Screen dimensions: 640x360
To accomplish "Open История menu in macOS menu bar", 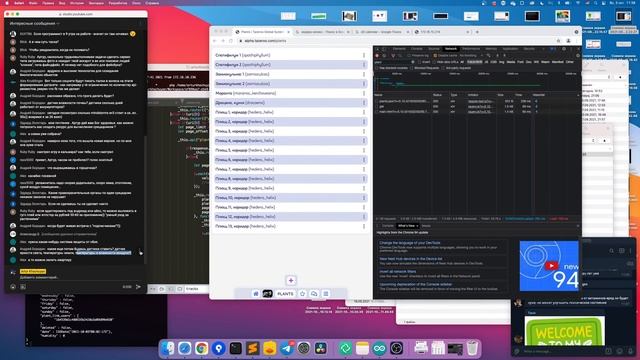I will (x=77, y=3).
